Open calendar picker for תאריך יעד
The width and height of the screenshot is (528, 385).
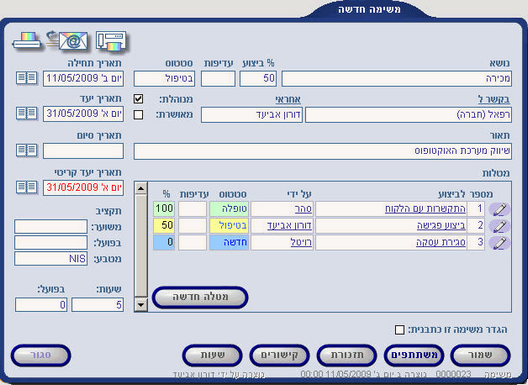[x=27, y=114]
